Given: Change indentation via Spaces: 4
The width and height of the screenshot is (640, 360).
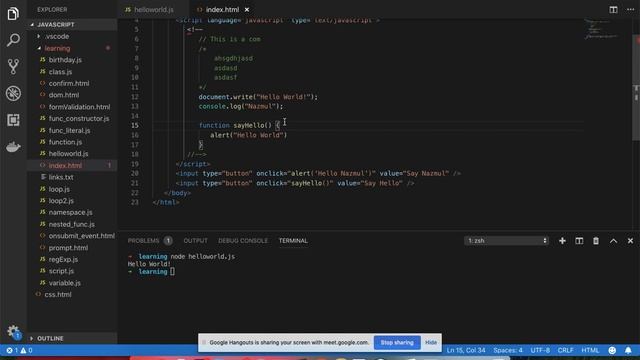Looking at the screenshot, I should tap(507, 350).
